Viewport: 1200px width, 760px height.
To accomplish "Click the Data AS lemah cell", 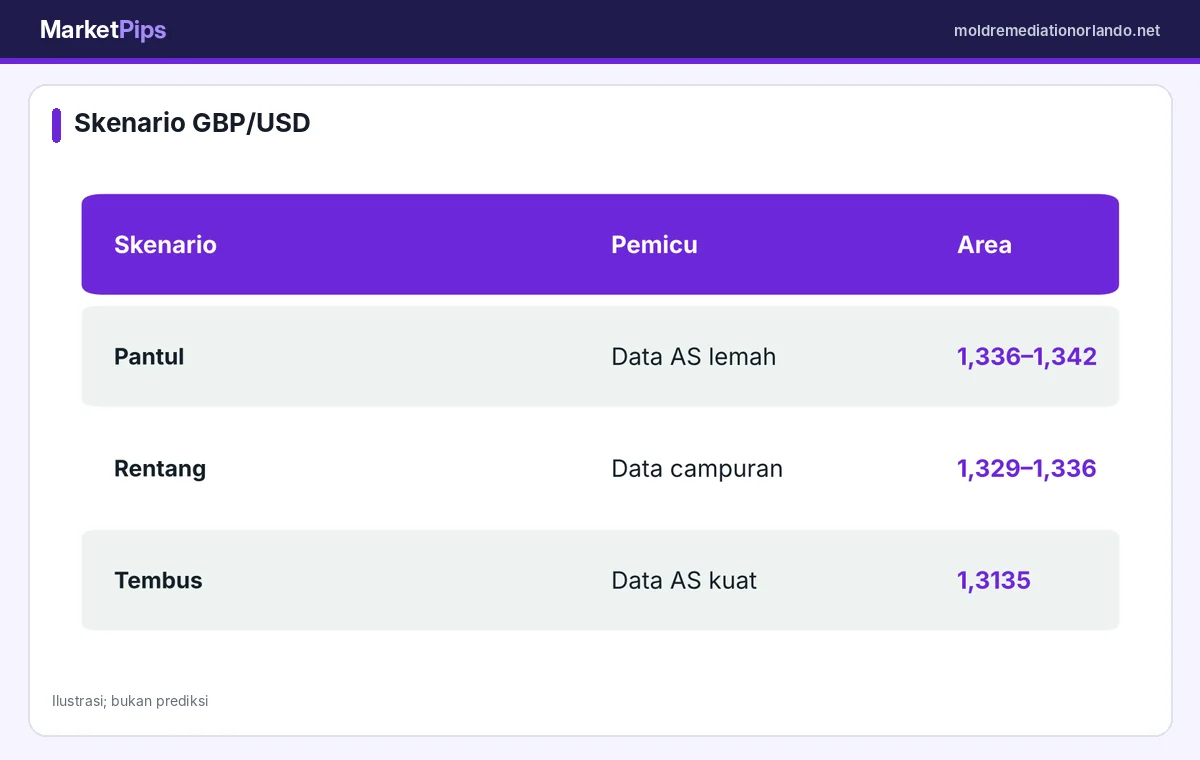I will click(693, 357).
